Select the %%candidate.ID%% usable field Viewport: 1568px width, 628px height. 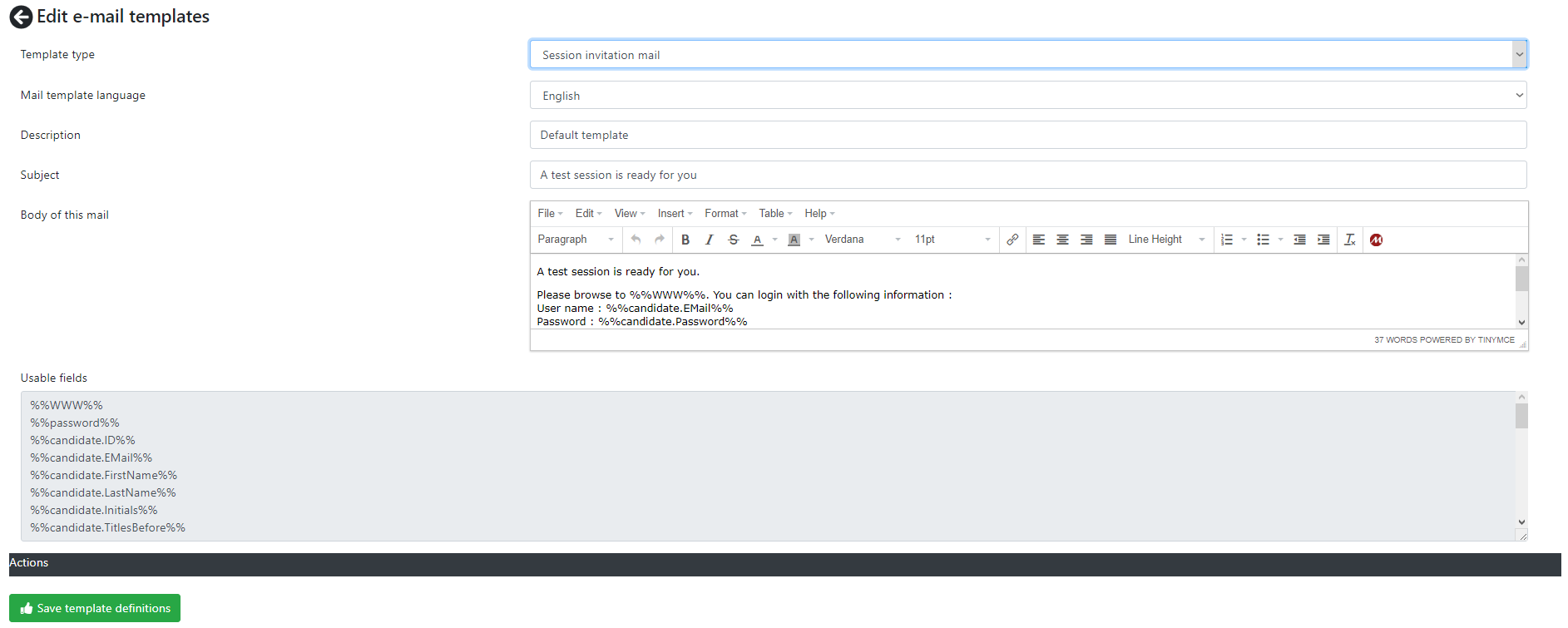click(82, 440)
